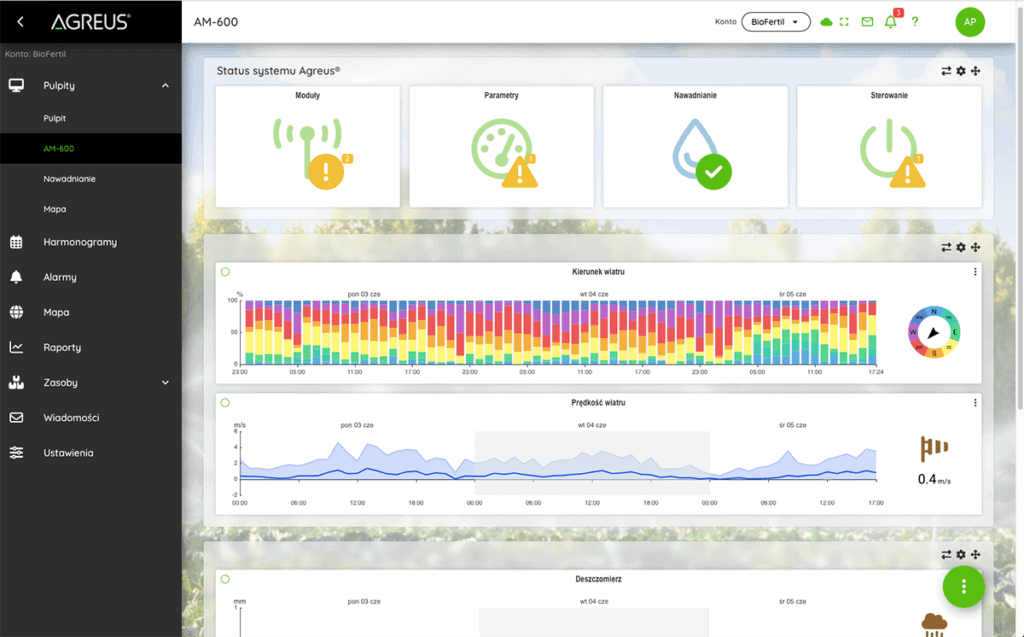Viewport: 1024px width, 637px height.
Task: Click swap arrows icon in Status systemu panel
Action: point(946,71)
